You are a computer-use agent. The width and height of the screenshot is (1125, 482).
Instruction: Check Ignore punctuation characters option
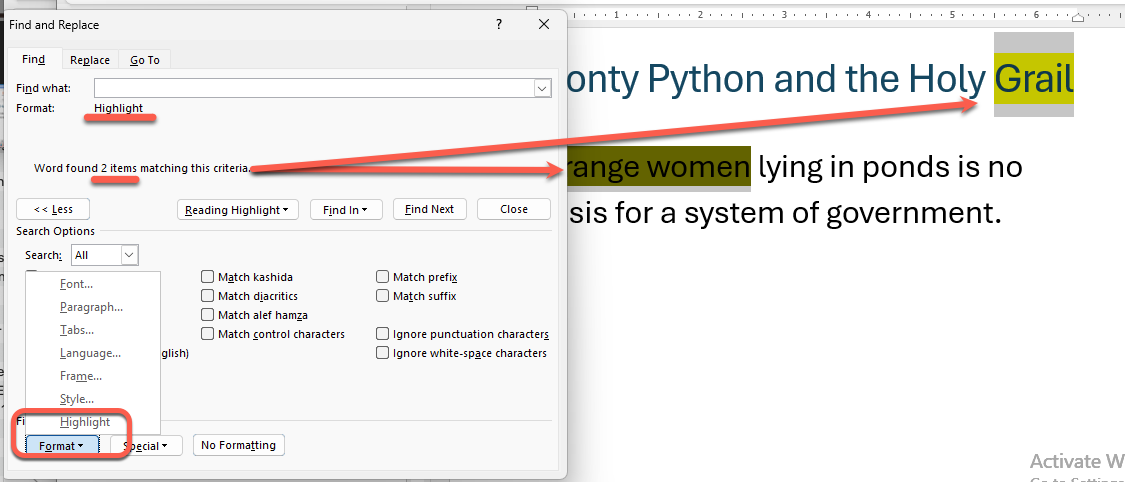(x=383, y=334)
